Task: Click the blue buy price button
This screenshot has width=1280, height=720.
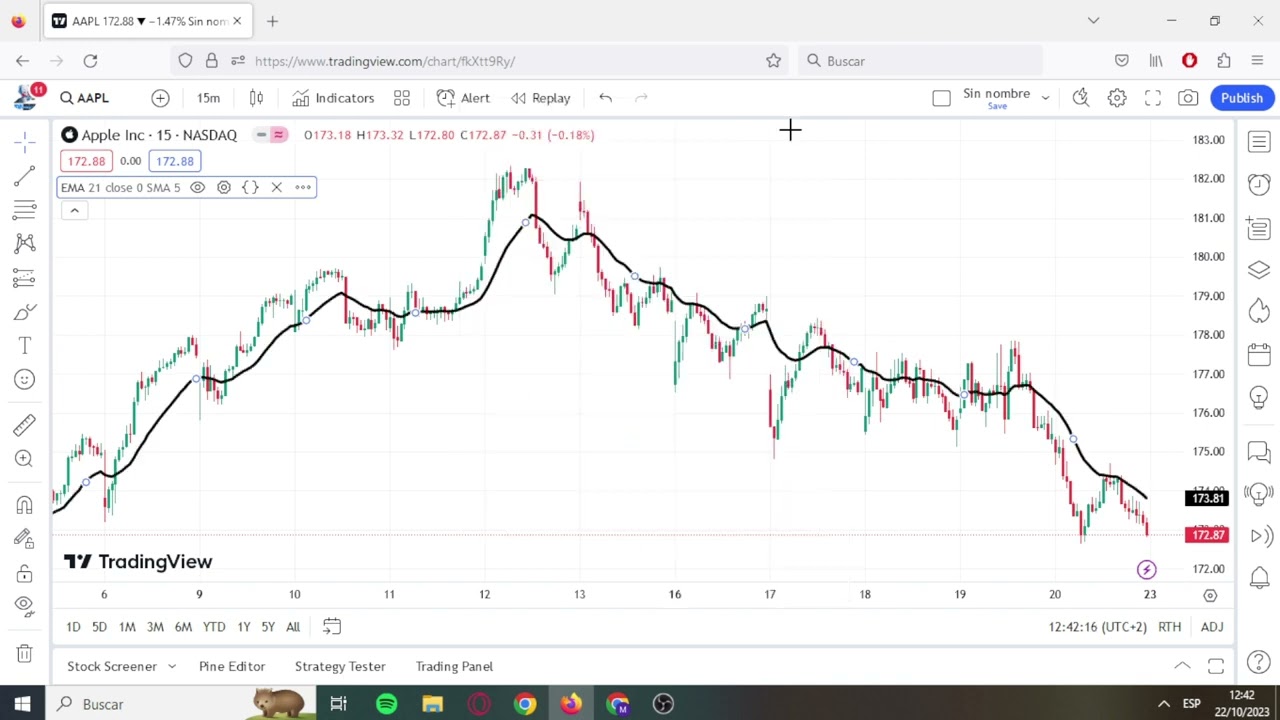Action: pyautogui.click(x=175, y=161)
